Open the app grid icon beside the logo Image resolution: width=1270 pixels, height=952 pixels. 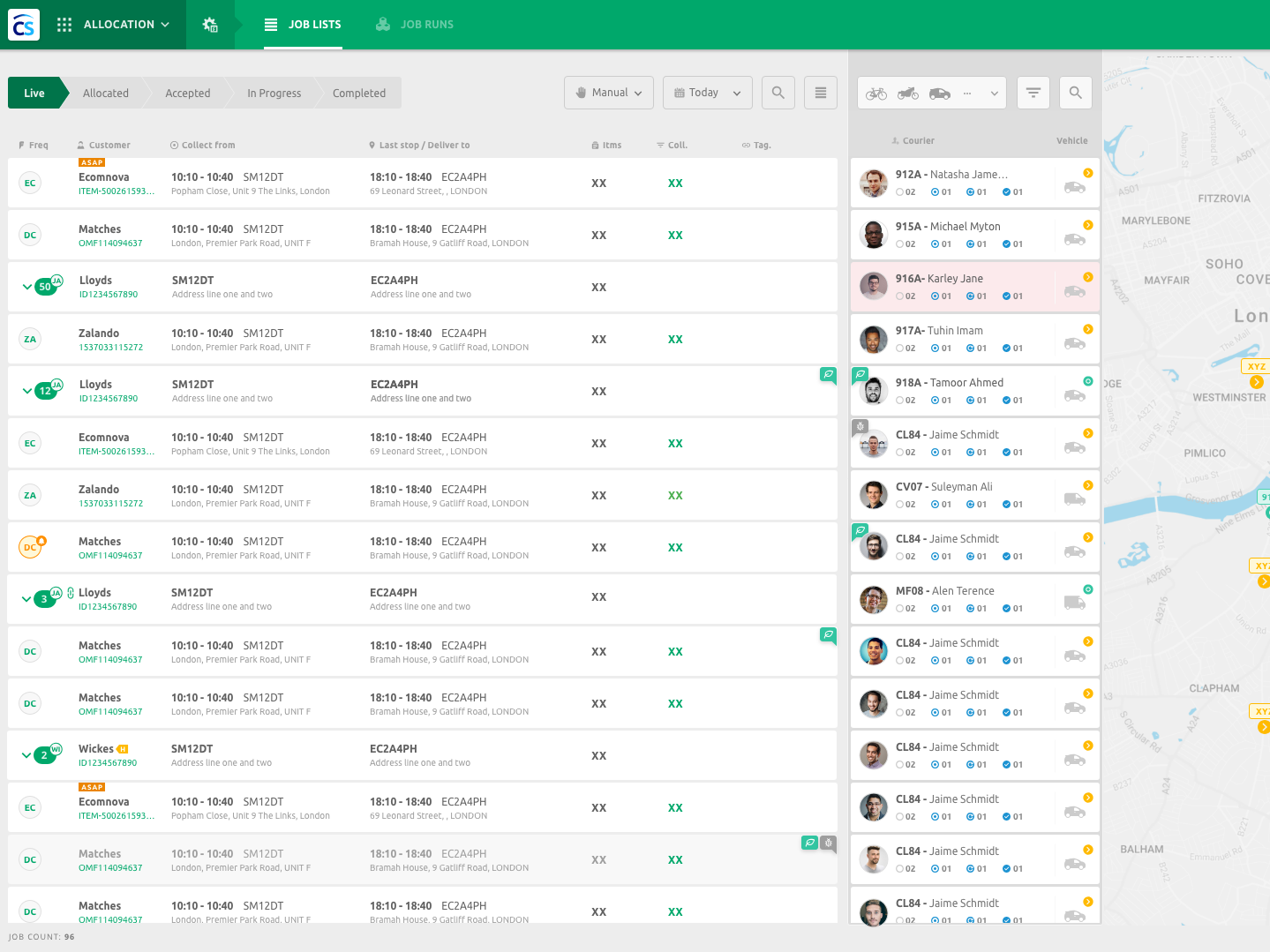(64, 24)
